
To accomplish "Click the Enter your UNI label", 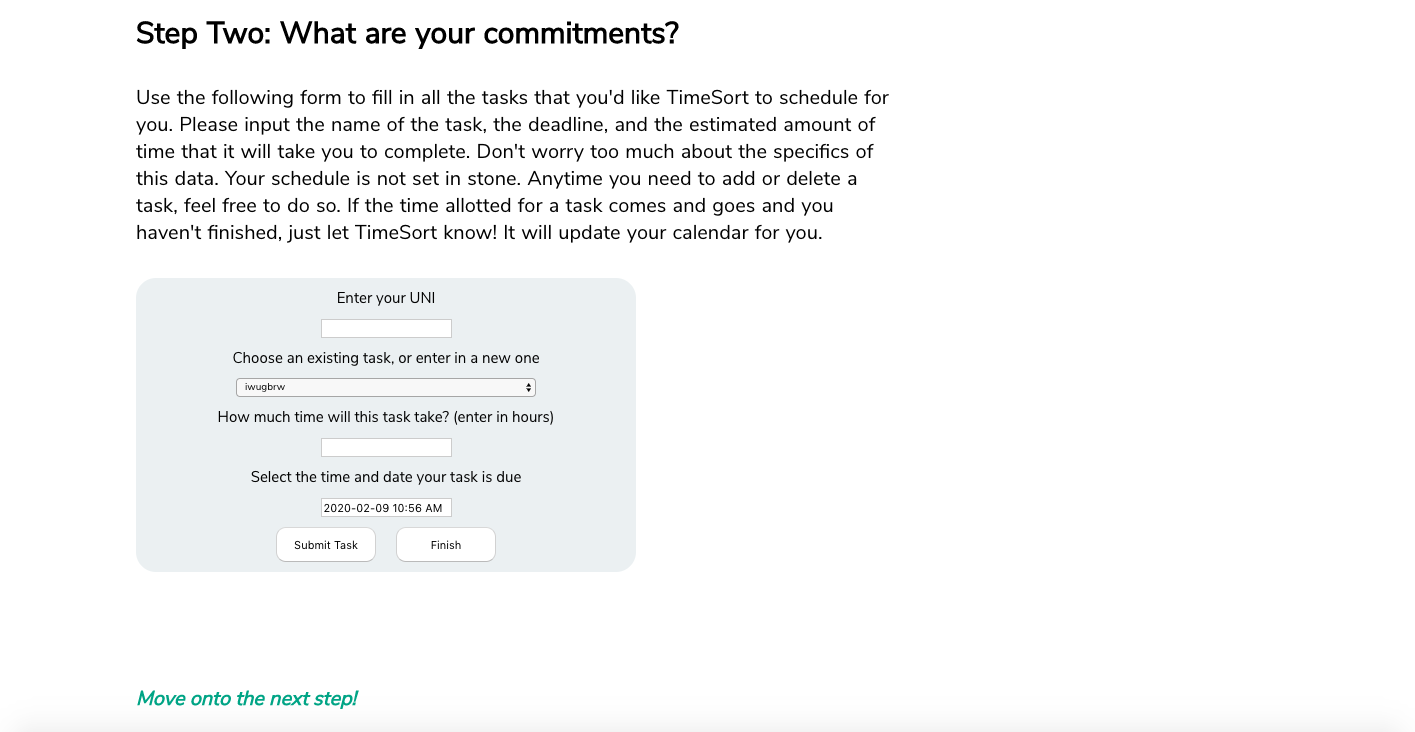I will pyautogui.click(x=386, y=298).
